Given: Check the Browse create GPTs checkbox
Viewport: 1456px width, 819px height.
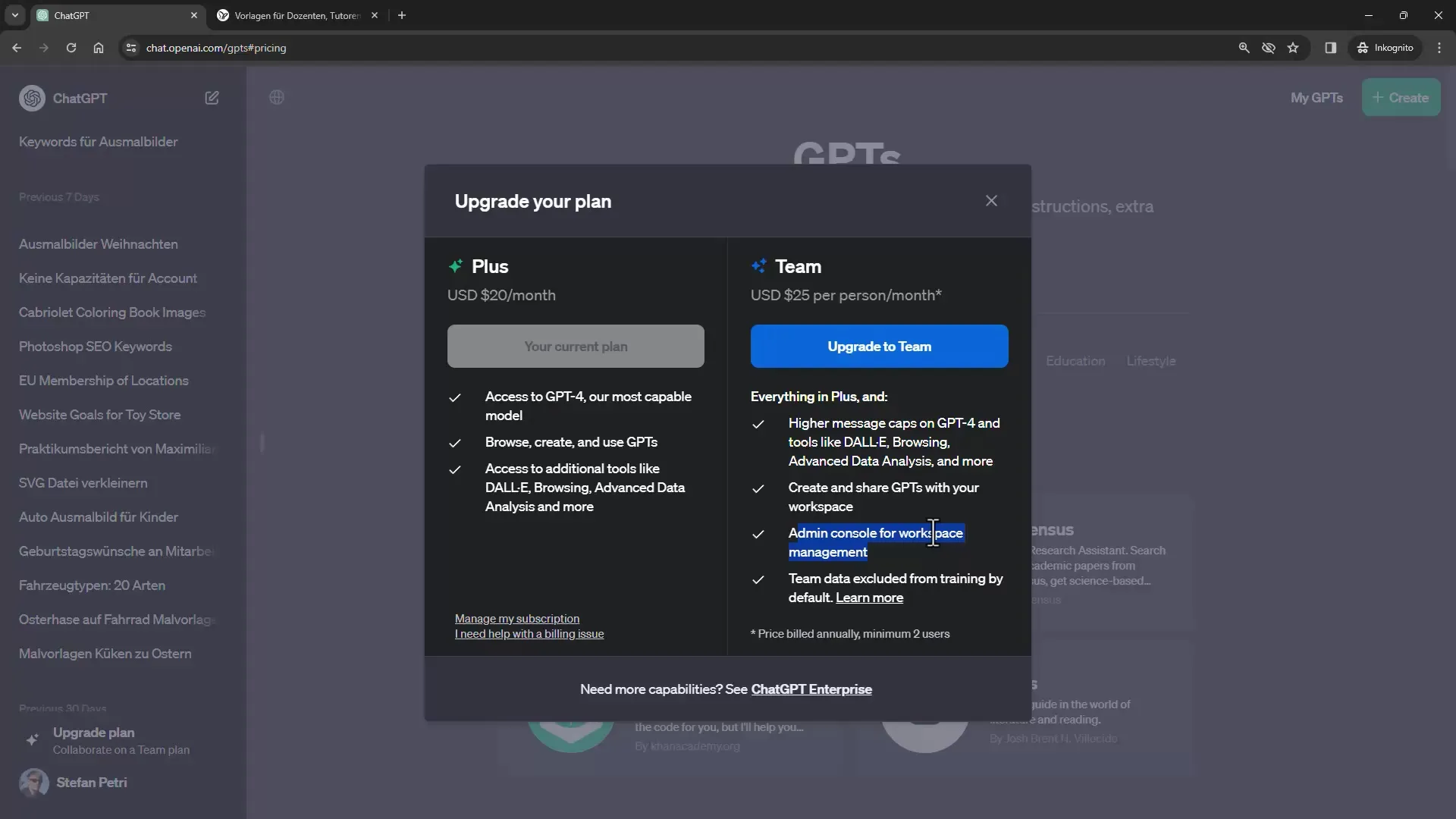Looking at the screenshot, I should point(455,442).
